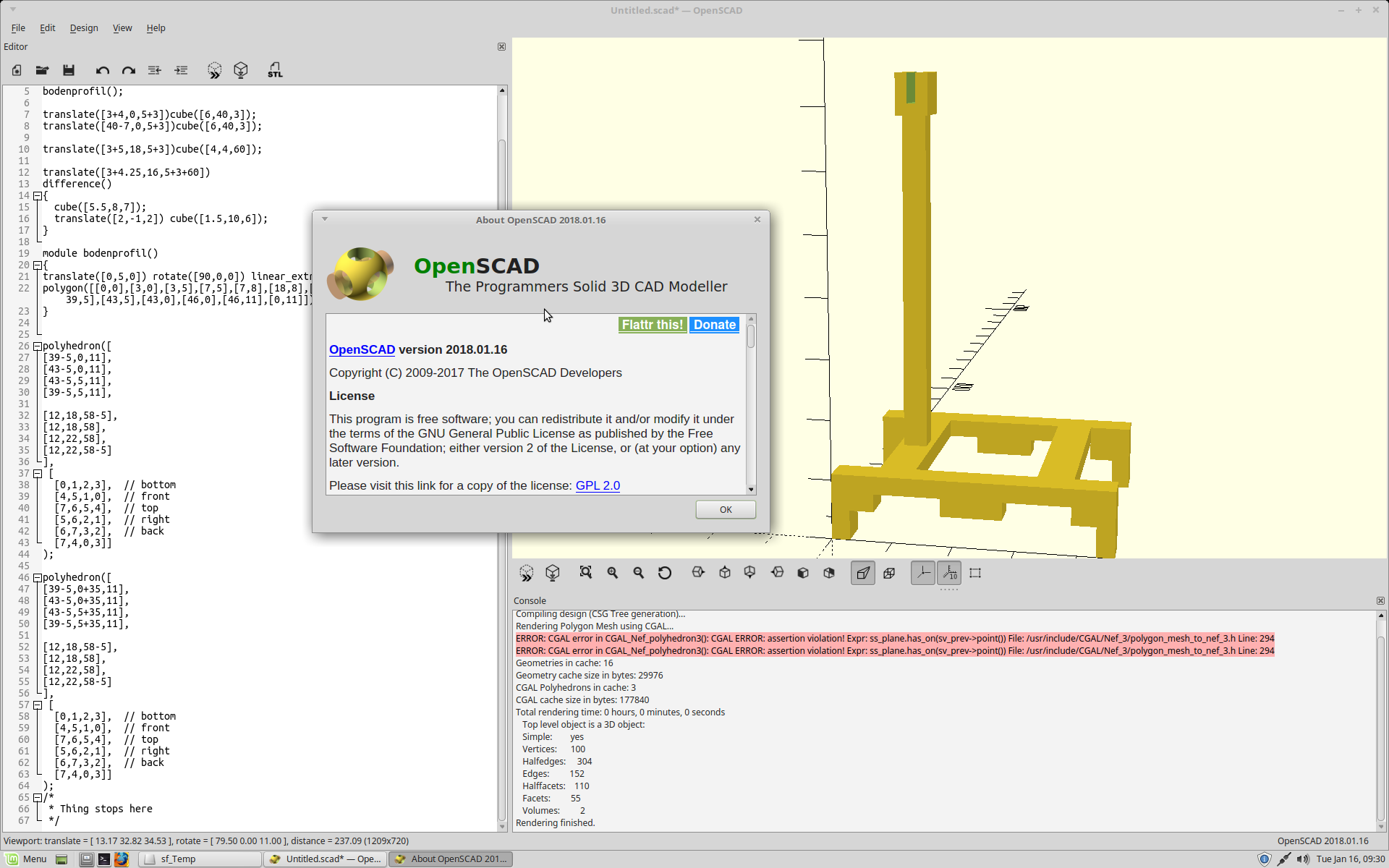Open the GPL 2.0 license link

[598, 485]
